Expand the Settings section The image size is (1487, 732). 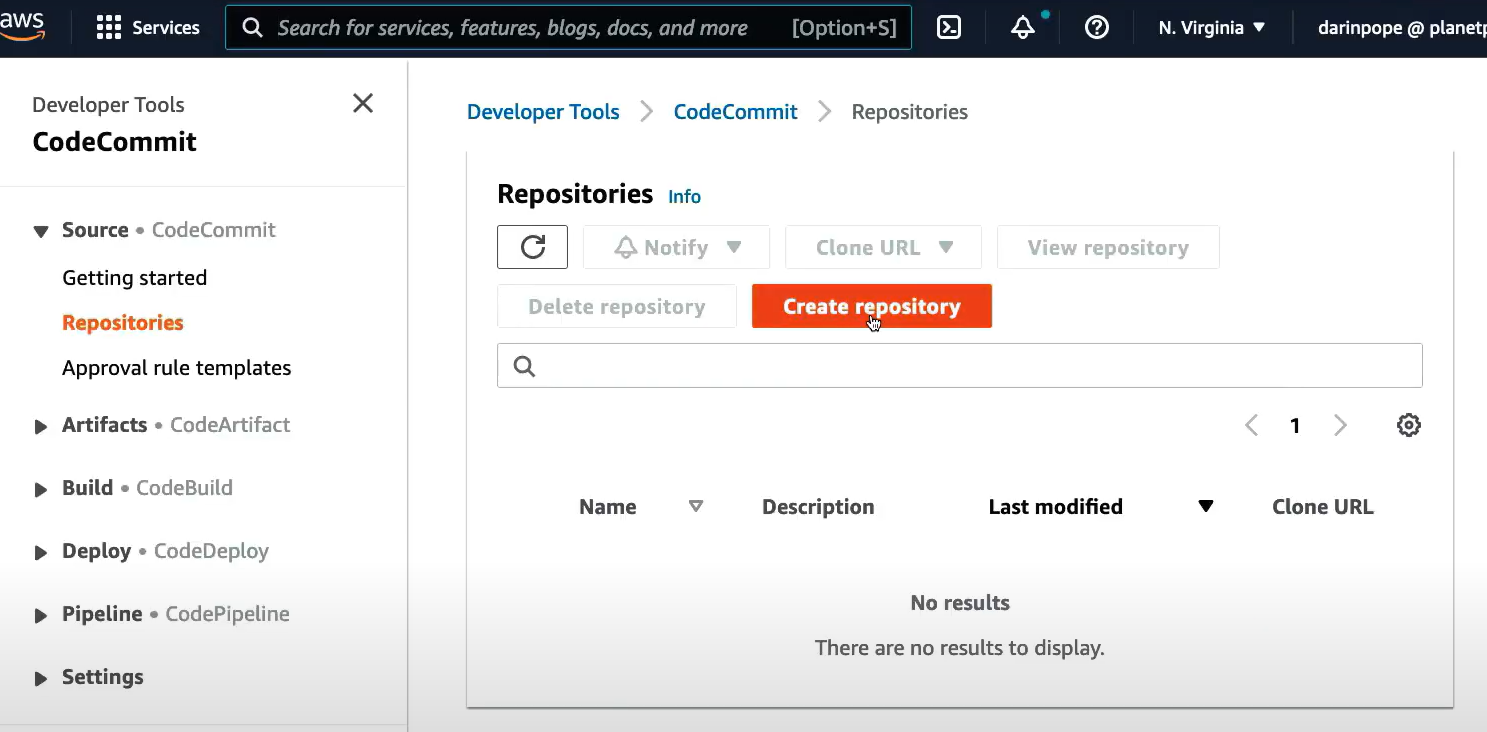click(40, 678)
